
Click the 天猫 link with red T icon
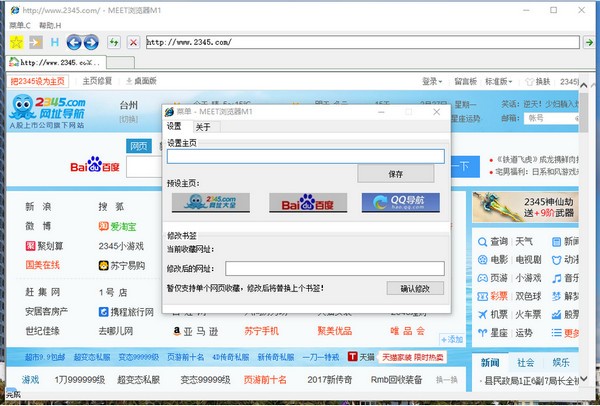tap(361, 357)
